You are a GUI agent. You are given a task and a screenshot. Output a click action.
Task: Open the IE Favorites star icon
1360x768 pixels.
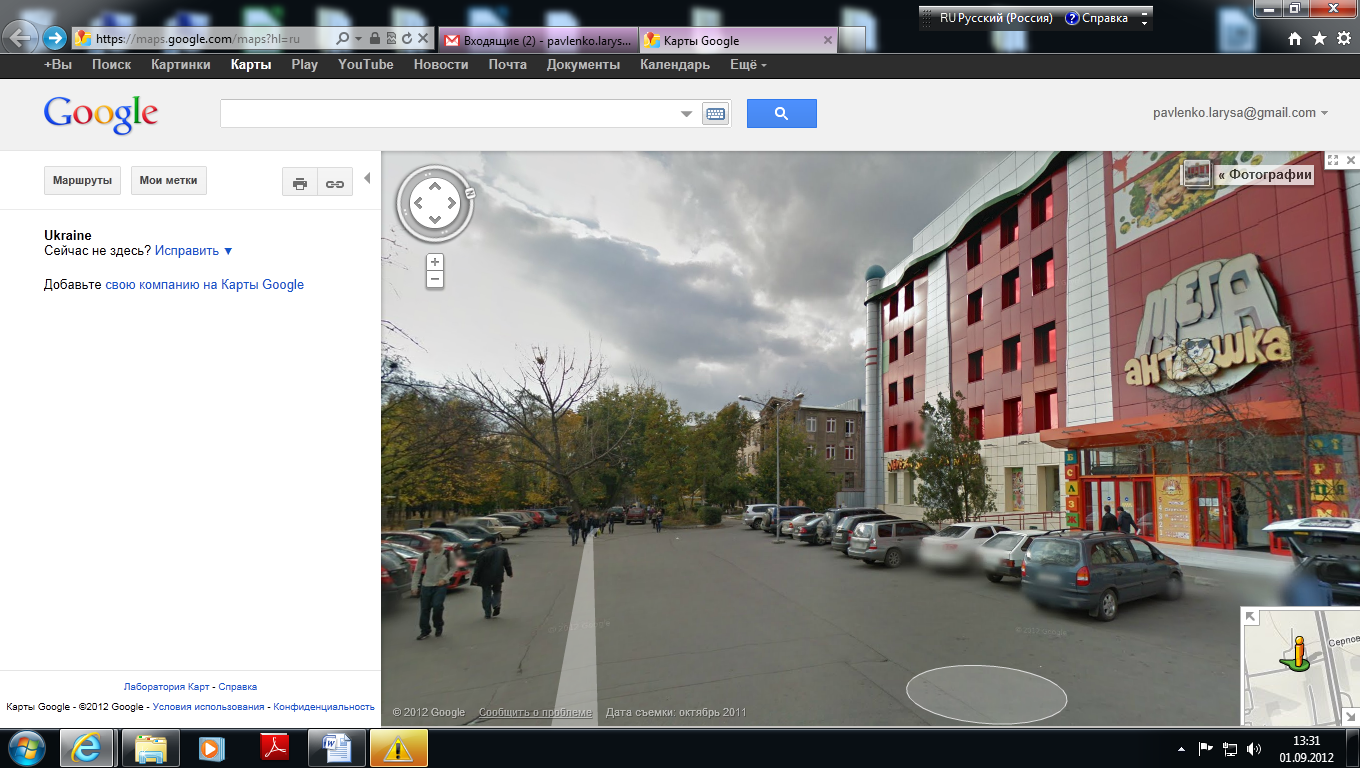coord(1319,38)
